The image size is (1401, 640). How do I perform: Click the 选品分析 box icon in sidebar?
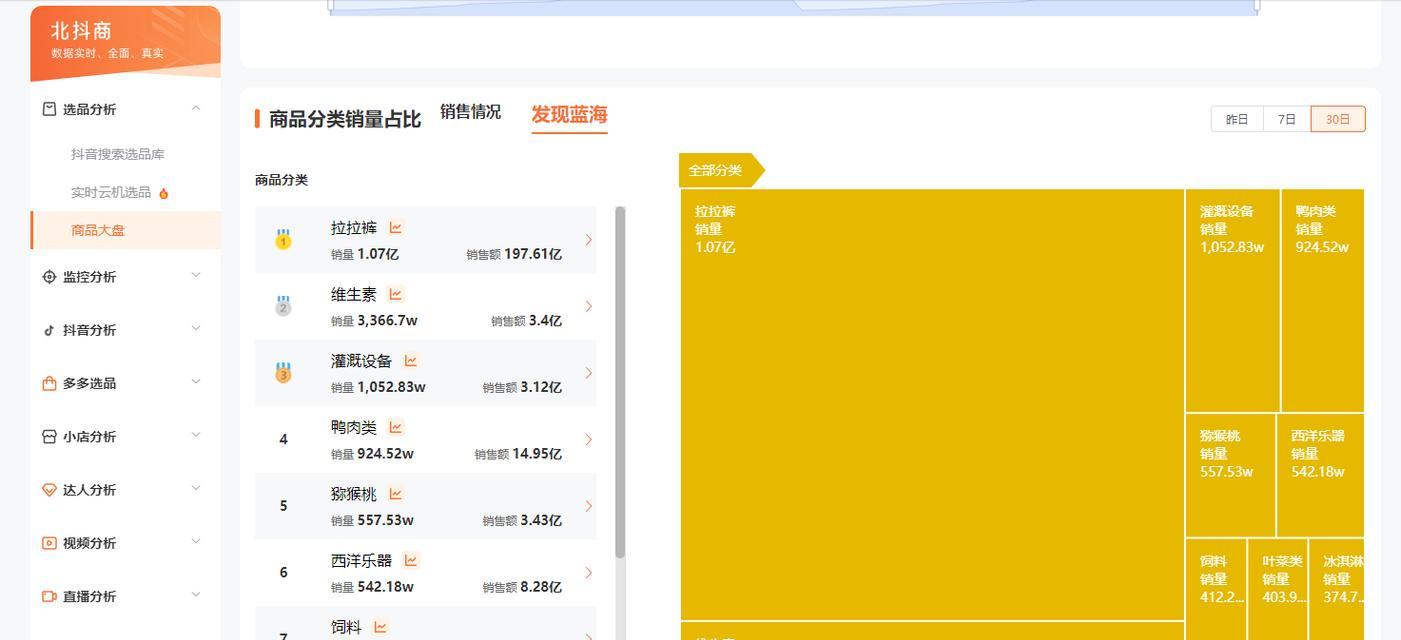(x=49, y=109)
